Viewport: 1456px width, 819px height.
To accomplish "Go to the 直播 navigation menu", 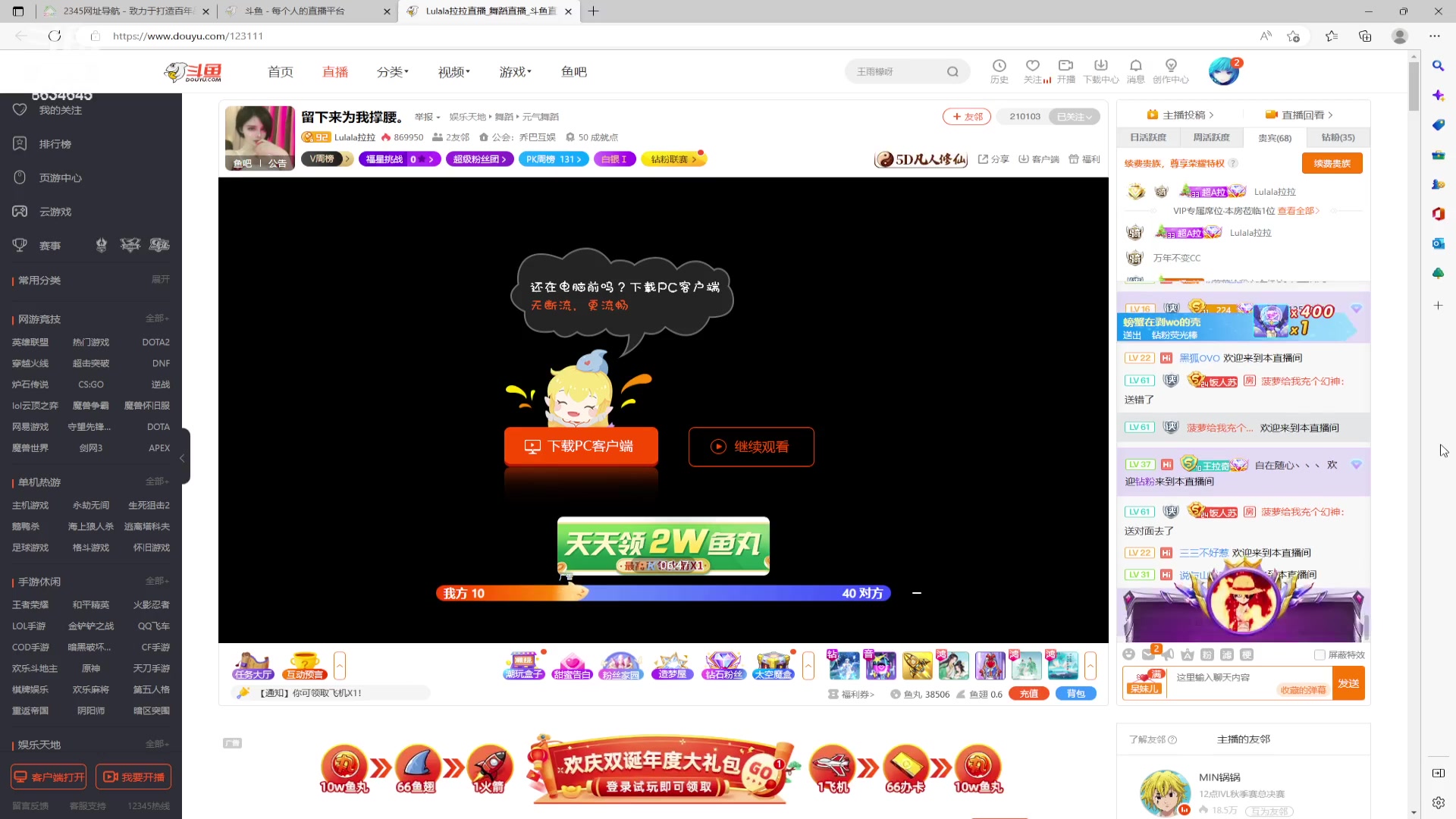I will click(x=336, y=71).
